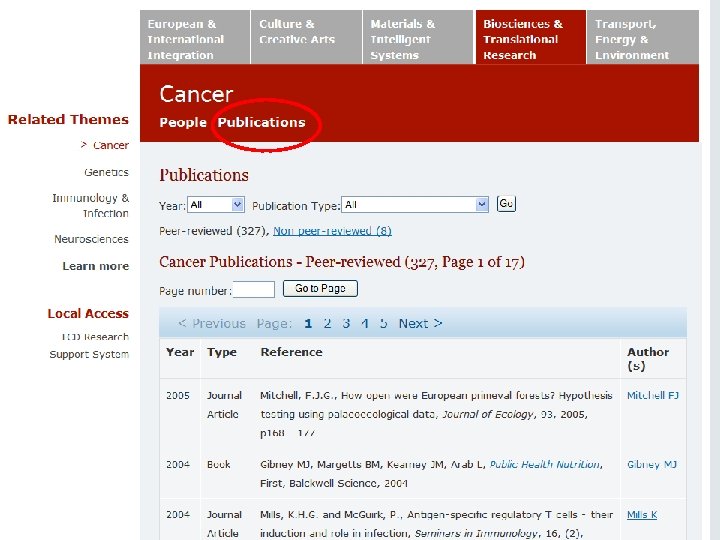Image resolution: width=720 pixels, height=540 pixels.
Task: Go to Next page of results
Action: pos(420,324)
